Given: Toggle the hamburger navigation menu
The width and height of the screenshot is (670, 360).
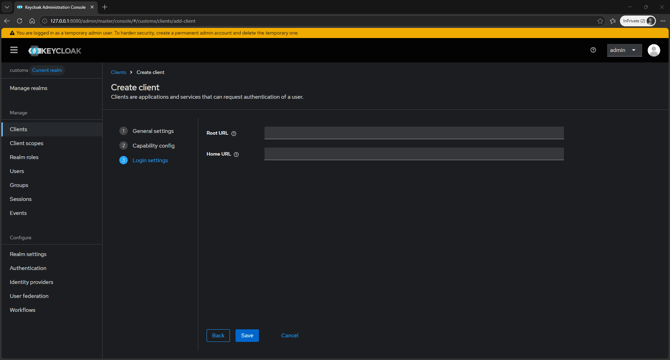Looking at the screenshot, I should [x=14, y=50].
